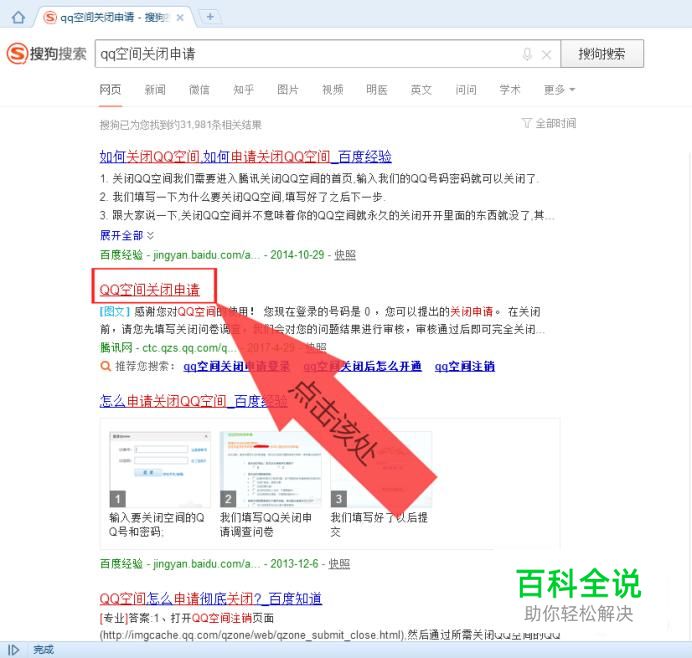Click the browser home icon

coord(18,17)
